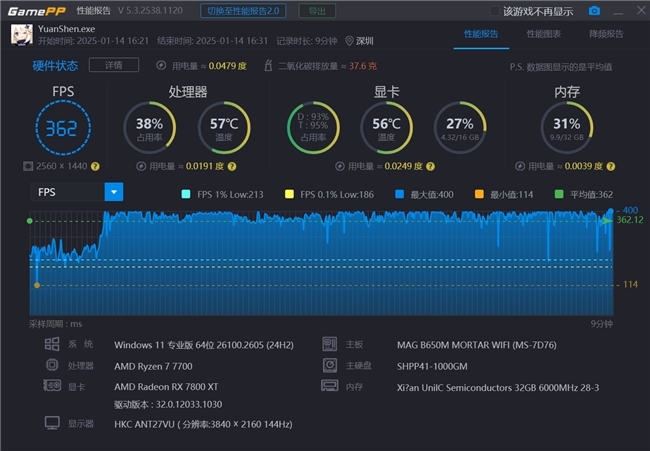Click help icon next to 0.0191 度
Viewport: 650px width, 451px height.
pyautogui.click(x=232, y=166)
